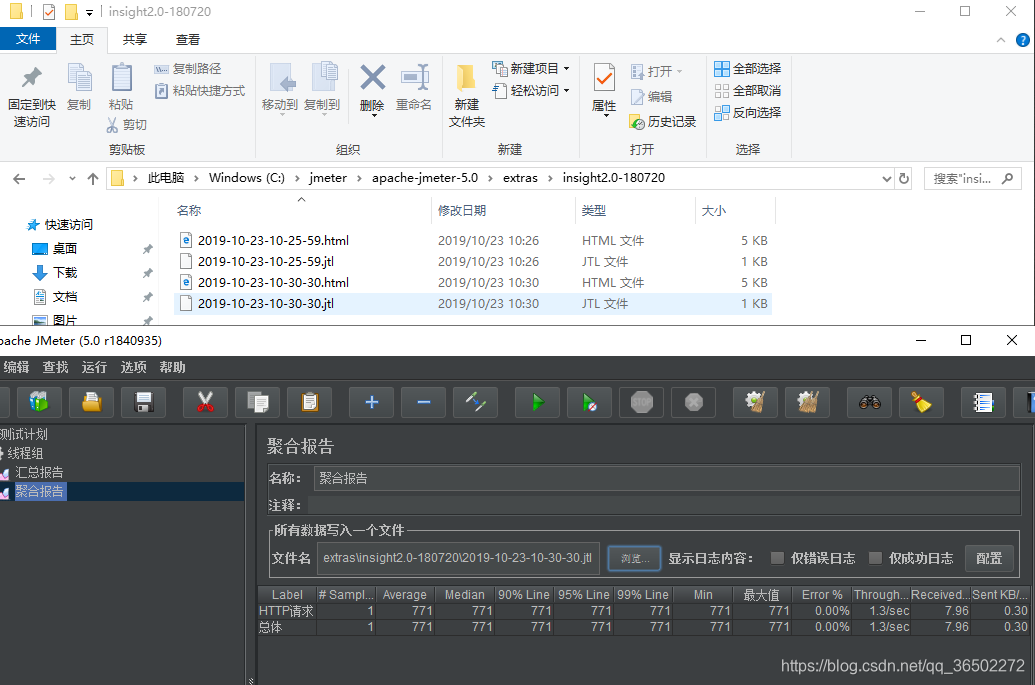This screenshot has width=1035, height=685.
Task: Click Properties (属性) icon in ribbon
Action: click(604, 90)
